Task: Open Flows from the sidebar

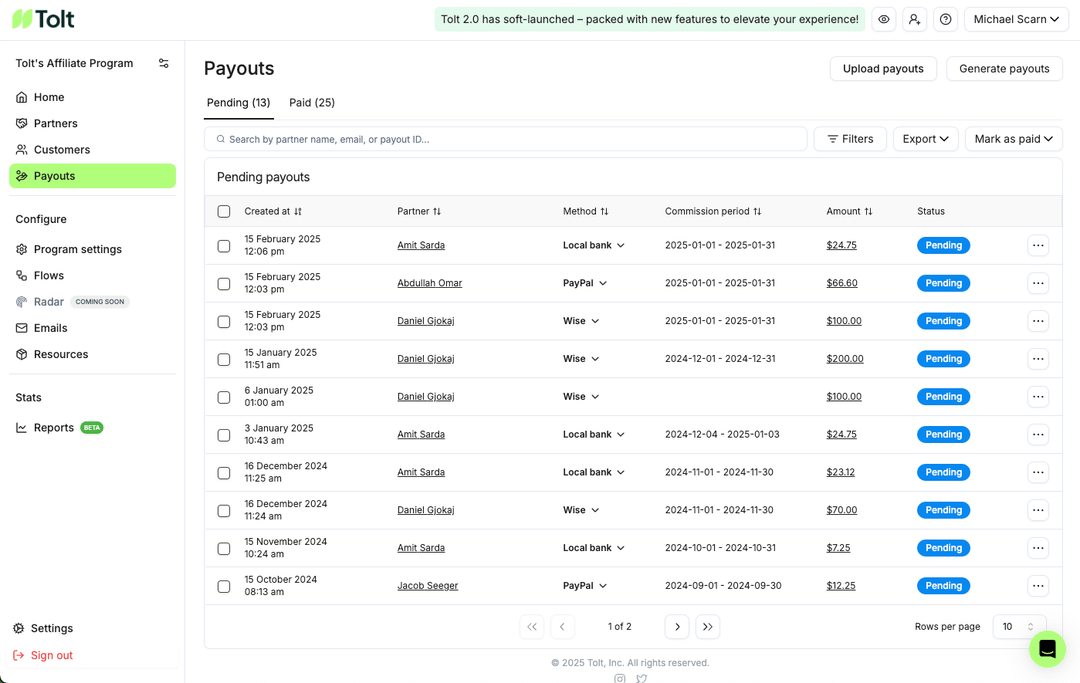Action: 55,275
